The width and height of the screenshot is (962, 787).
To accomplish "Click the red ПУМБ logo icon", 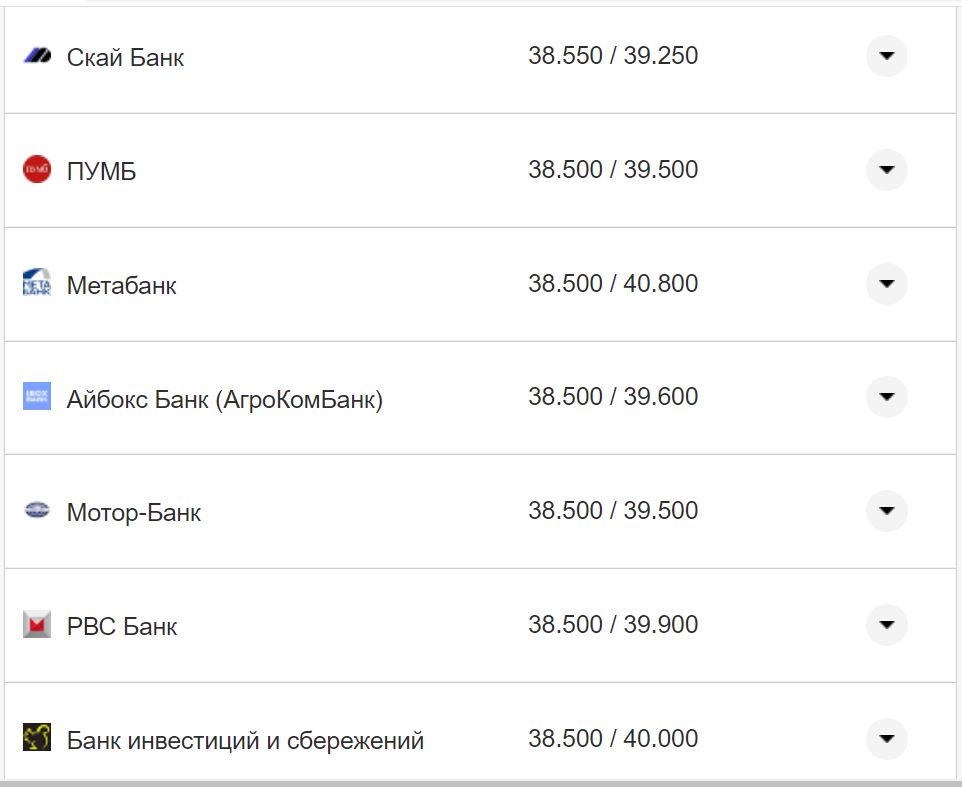I will (38, 170).
